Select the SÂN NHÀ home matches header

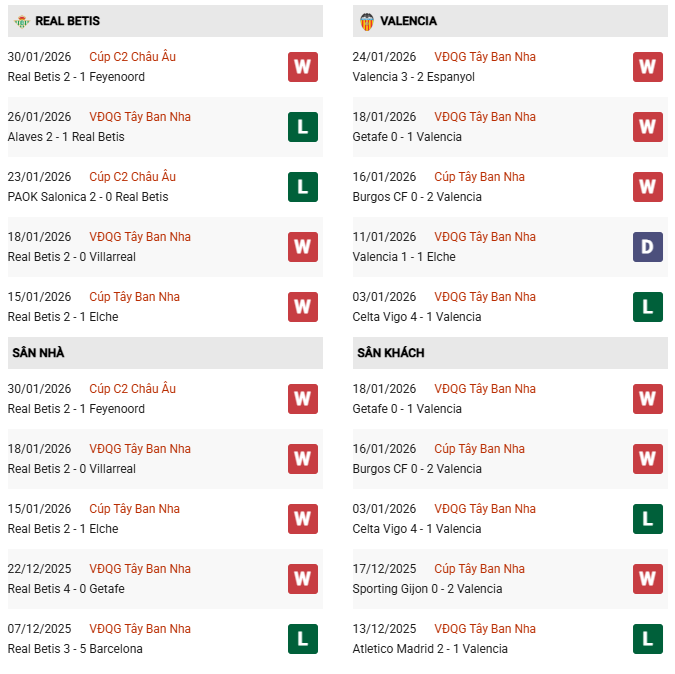click(38, 353)
